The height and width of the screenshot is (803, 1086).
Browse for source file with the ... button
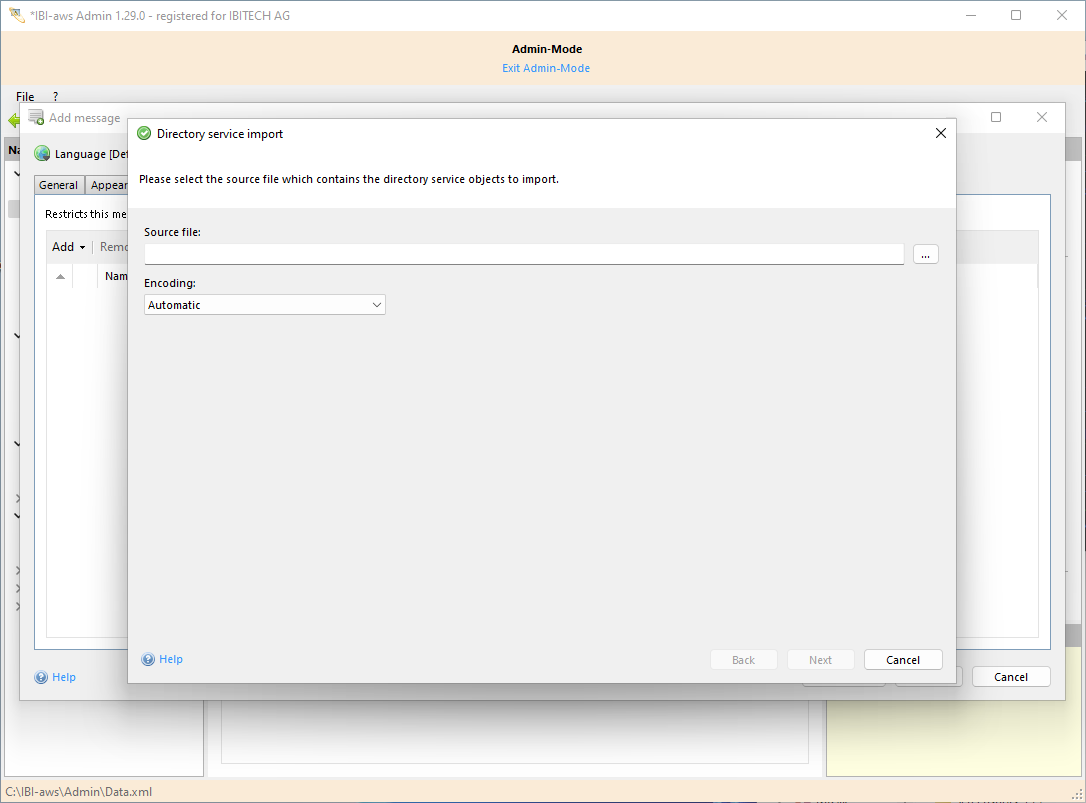point(925,255)
